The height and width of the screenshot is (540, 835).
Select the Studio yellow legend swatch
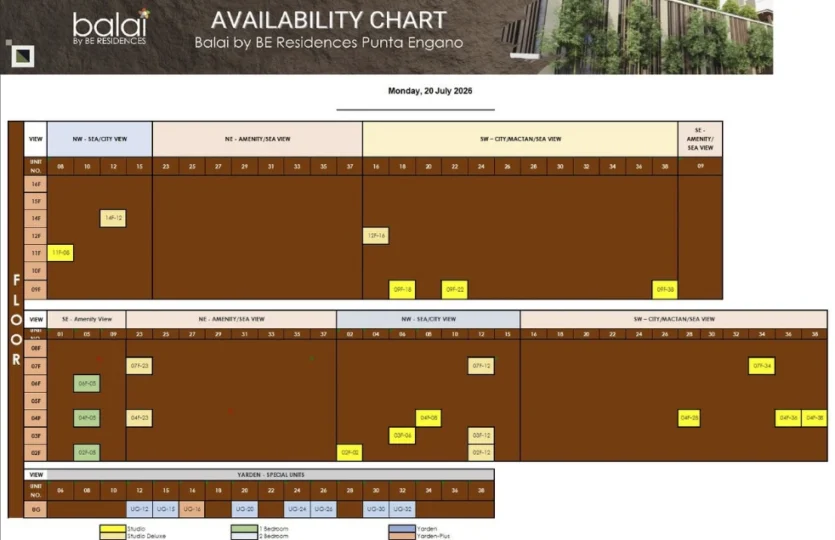(112, 529)
